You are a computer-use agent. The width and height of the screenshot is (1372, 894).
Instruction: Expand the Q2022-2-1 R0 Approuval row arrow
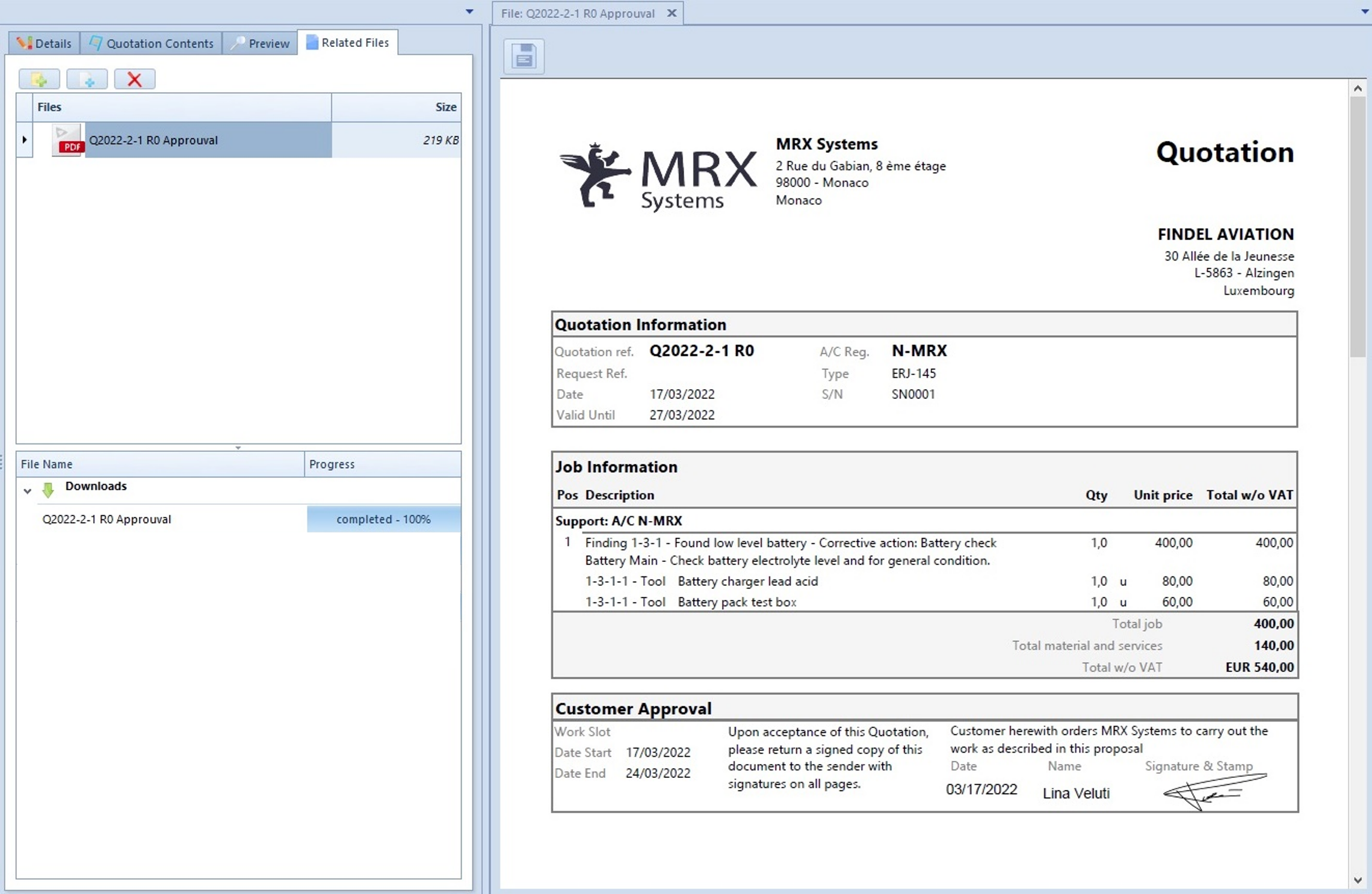pyautogui.click(x=25, y=140)
